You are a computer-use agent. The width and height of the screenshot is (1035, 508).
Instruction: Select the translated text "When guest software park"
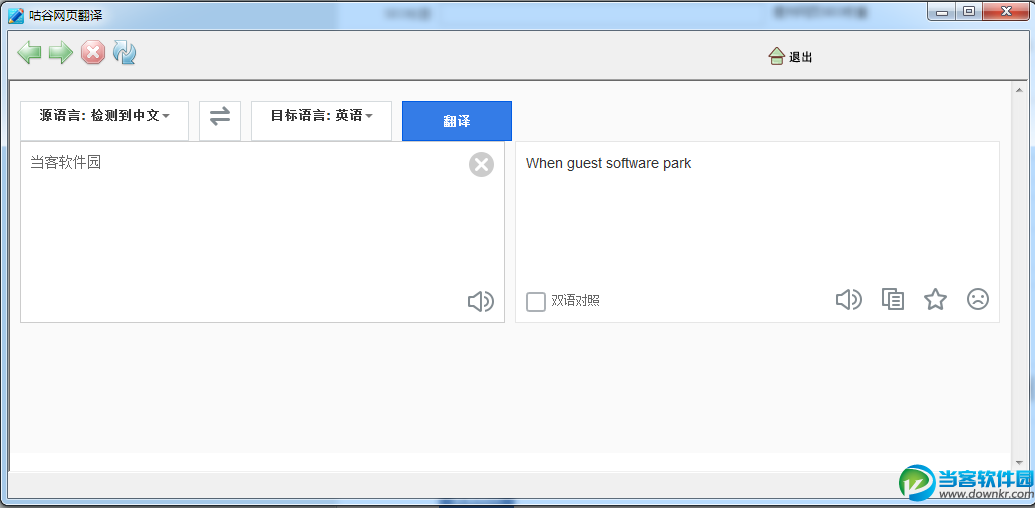608,164
